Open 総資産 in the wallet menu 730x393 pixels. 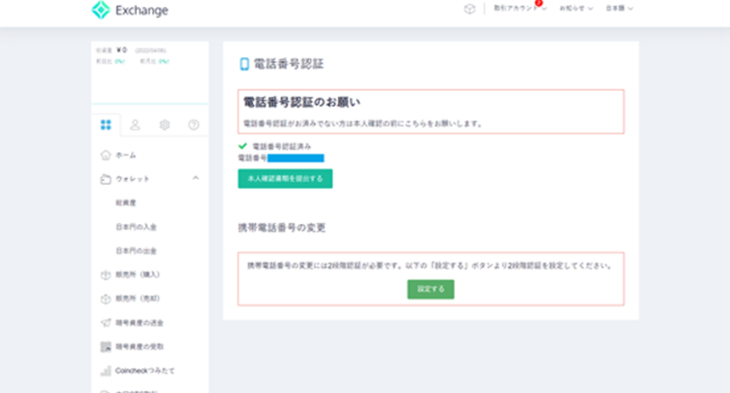coord(126,203)
